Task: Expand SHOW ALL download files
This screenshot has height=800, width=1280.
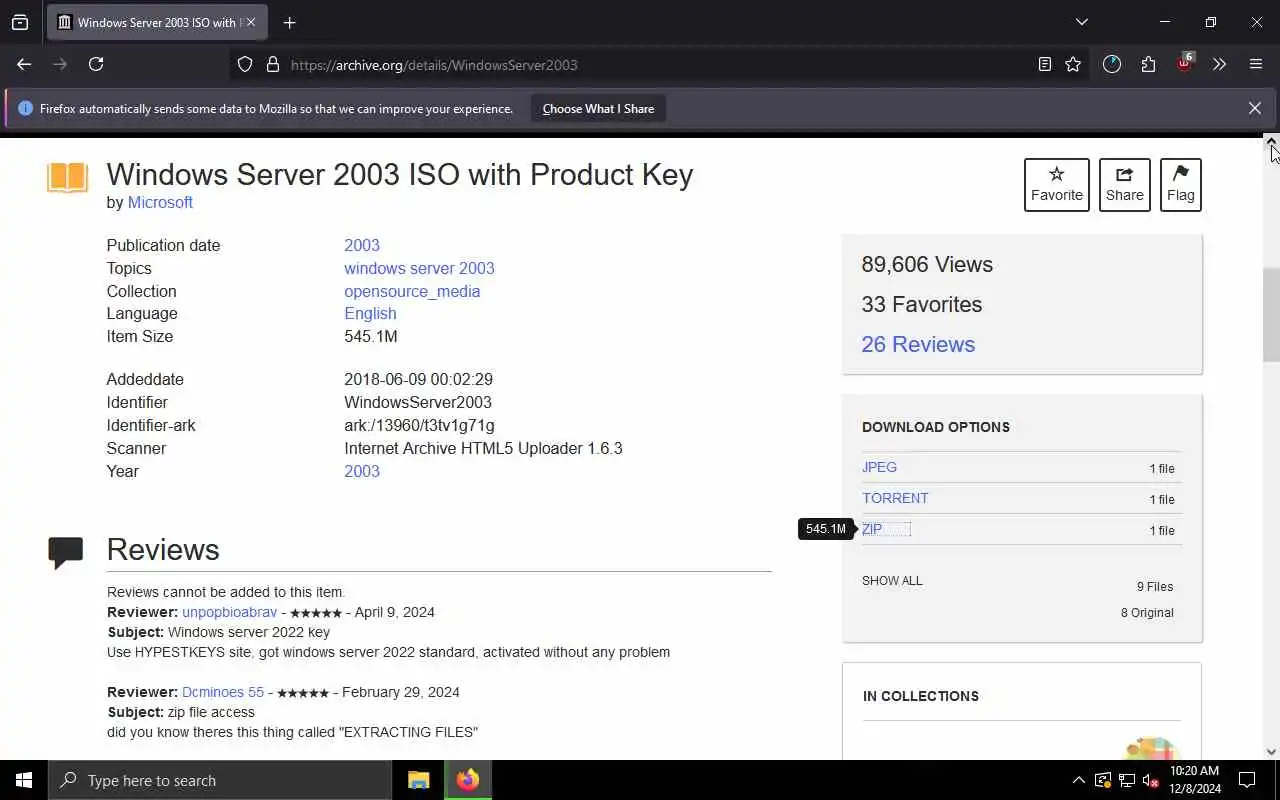Action: tap(892, 581)
